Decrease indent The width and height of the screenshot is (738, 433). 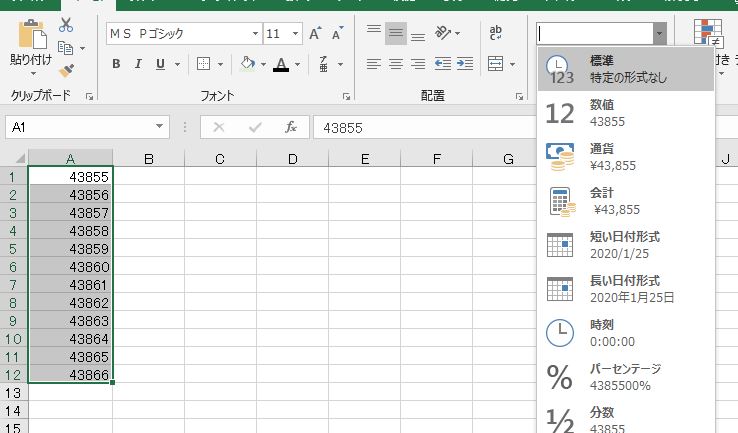[x=443, y=64]
